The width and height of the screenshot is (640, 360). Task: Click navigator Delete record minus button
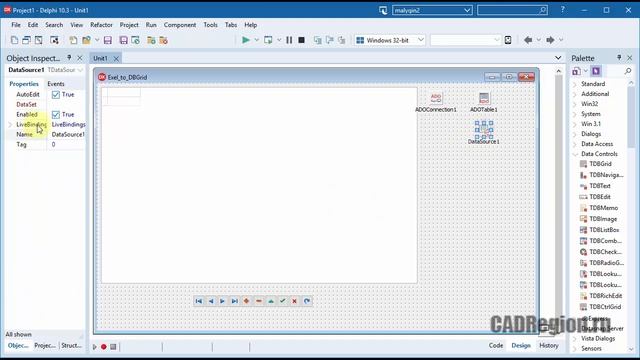tap(259, 301)
